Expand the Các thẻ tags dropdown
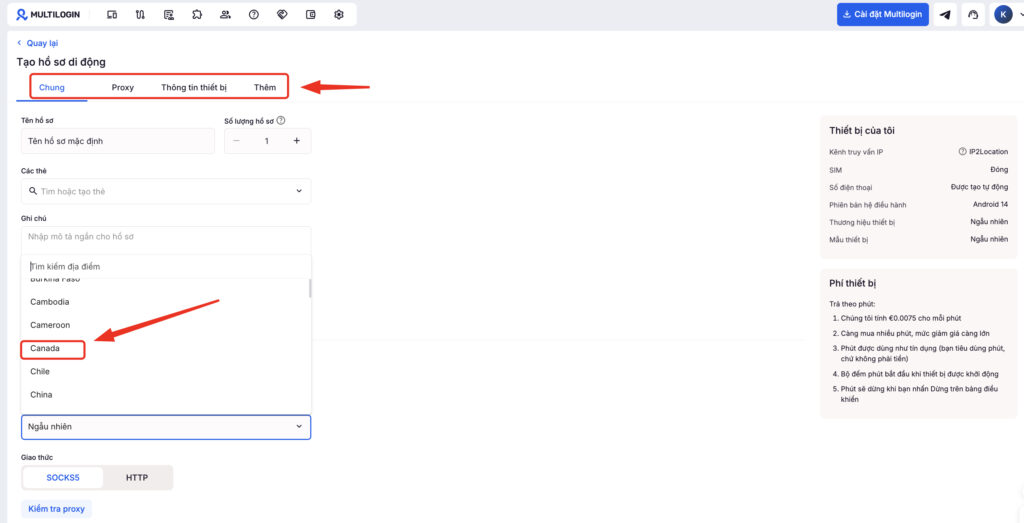Image resolution: width=1024 pixels, height=523 pixels. point(298,191)
